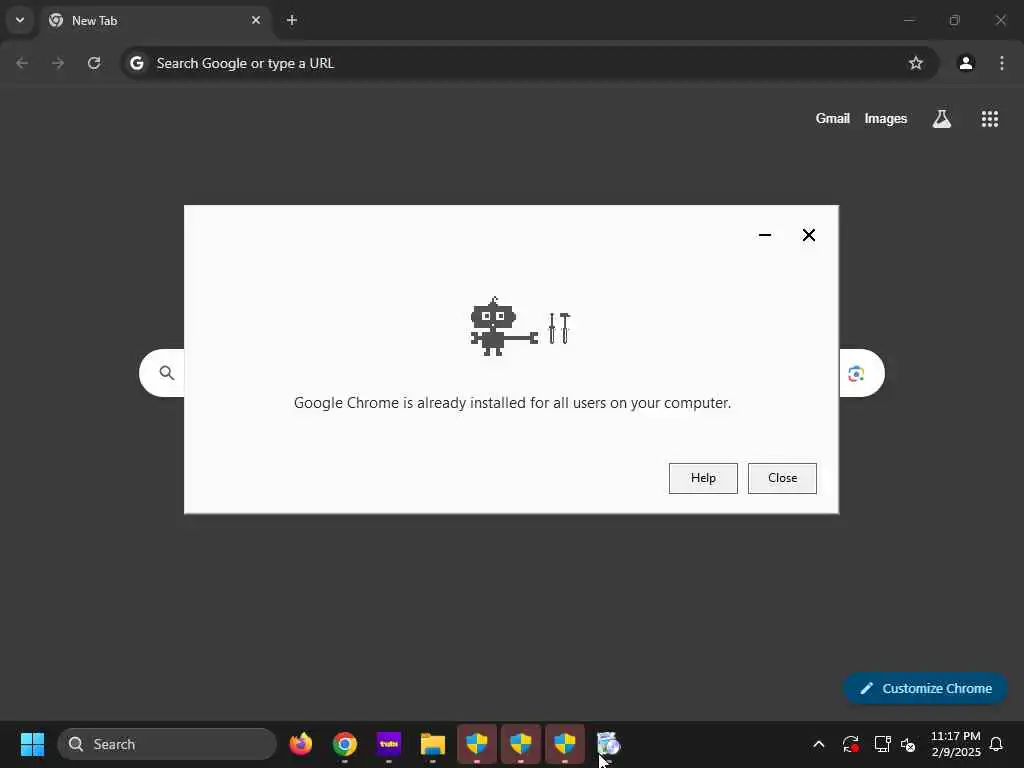Open the Tubi app in taskbar
The image size is (1024, 768).
tap(389, 744)
